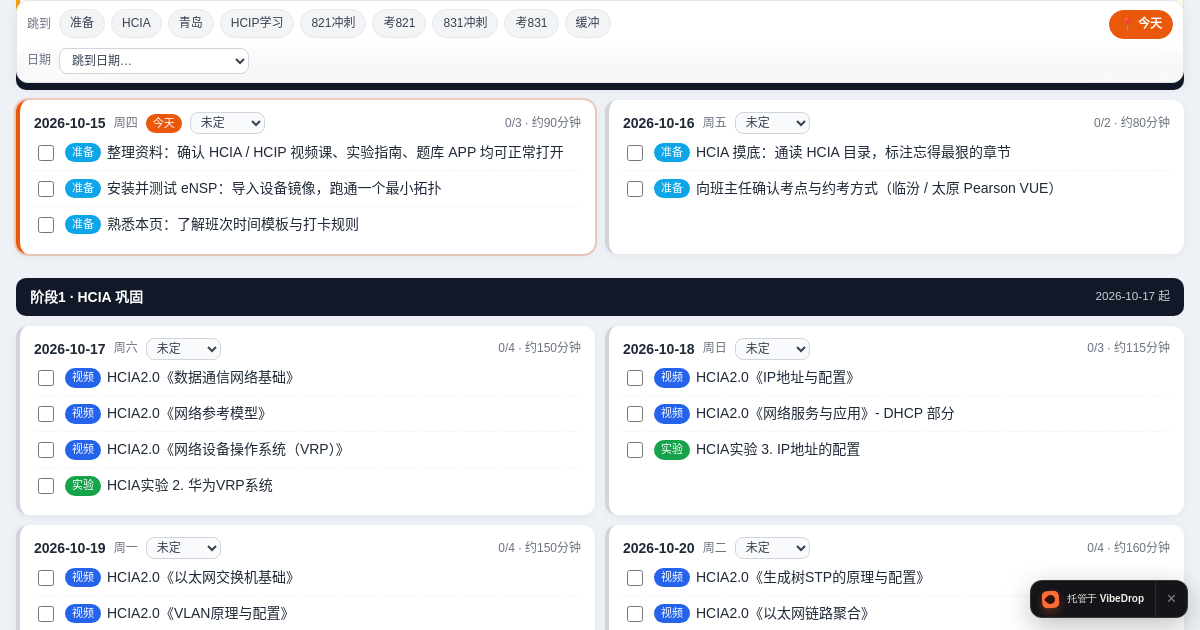The height and width of the screenshot is (630, 1200).
Task: Click the 实验 tag on HCIA实验 2
Action: click(x=83, y=485)
